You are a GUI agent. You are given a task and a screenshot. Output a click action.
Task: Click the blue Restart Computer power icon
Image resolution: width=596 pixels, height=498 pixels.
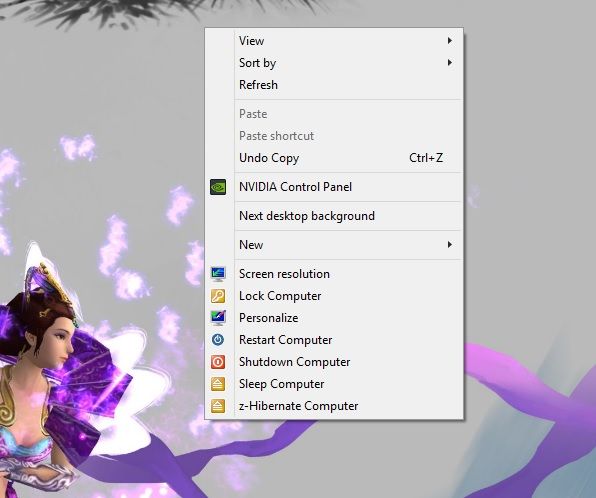click(218, 340)
